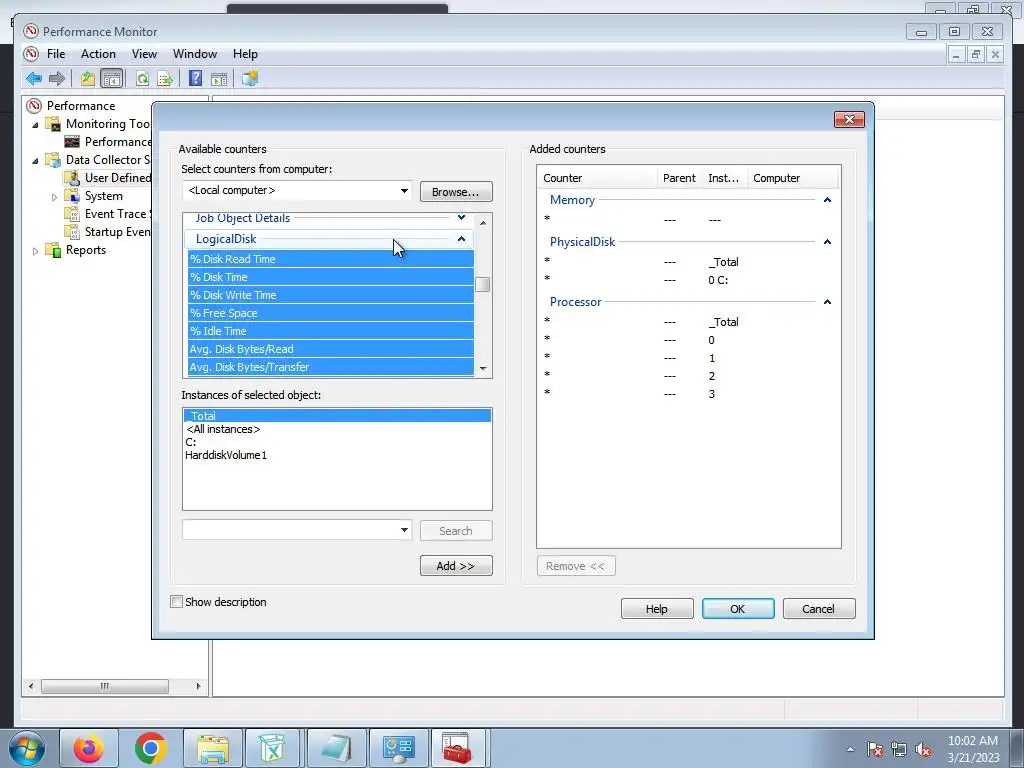Click the Refresh toolbar icon
Image resolution: width=1024 pixels, height=768 pixels.
[142, 79]
